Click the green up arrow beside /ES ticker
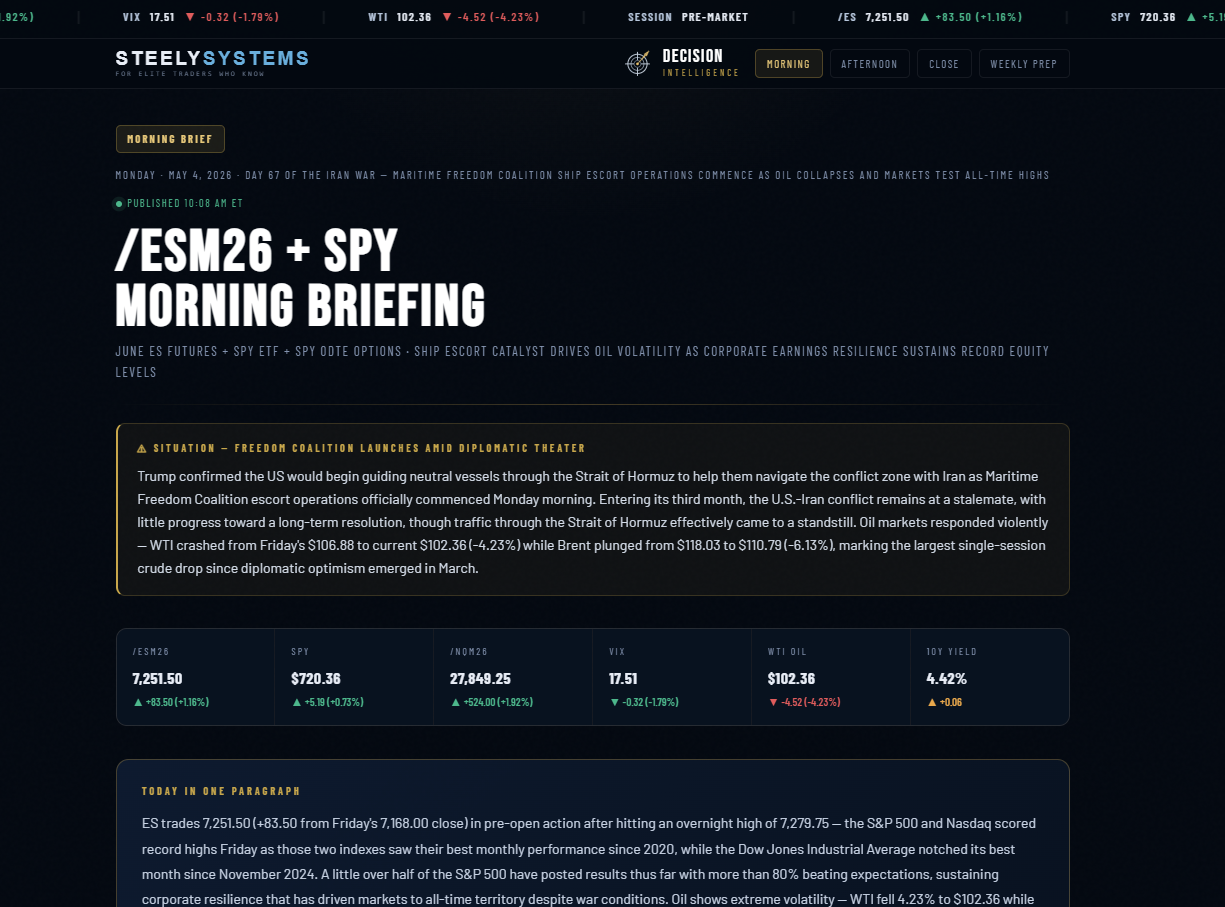The image size is (1225, 907). 924,17
